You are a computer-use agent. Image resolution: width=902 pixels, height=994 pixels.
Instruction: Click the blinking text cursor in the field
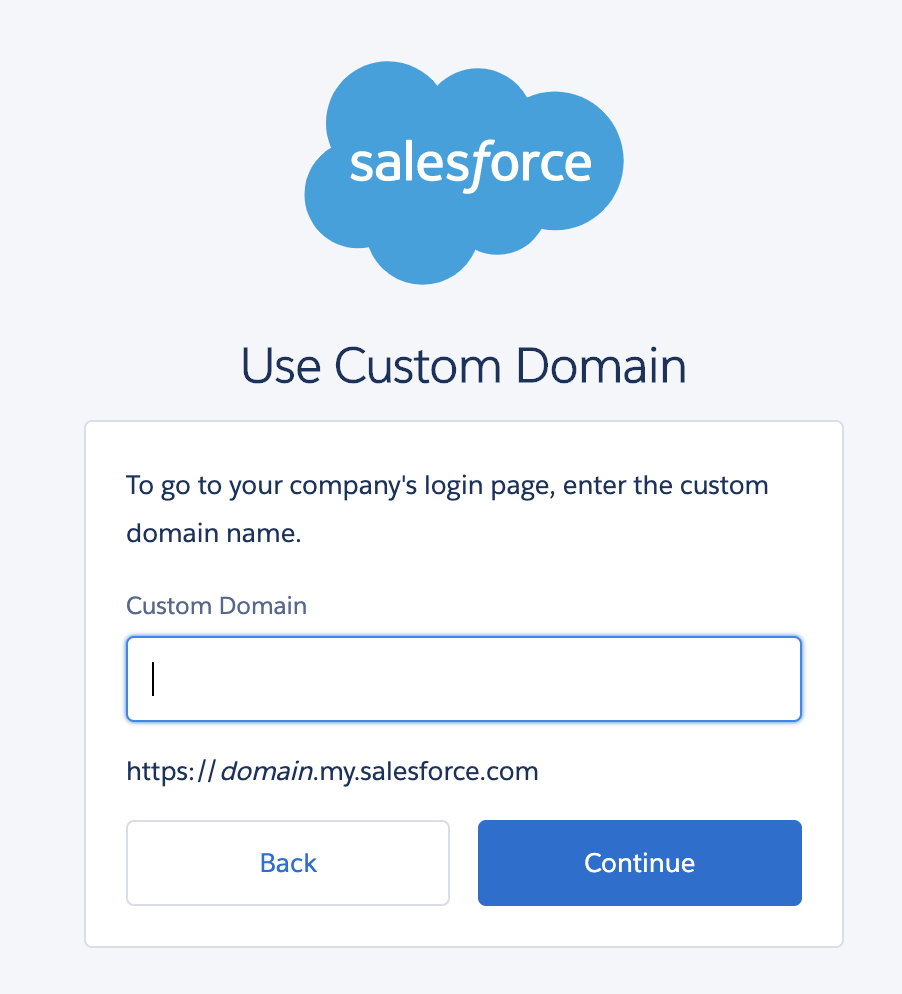point(153,679)
